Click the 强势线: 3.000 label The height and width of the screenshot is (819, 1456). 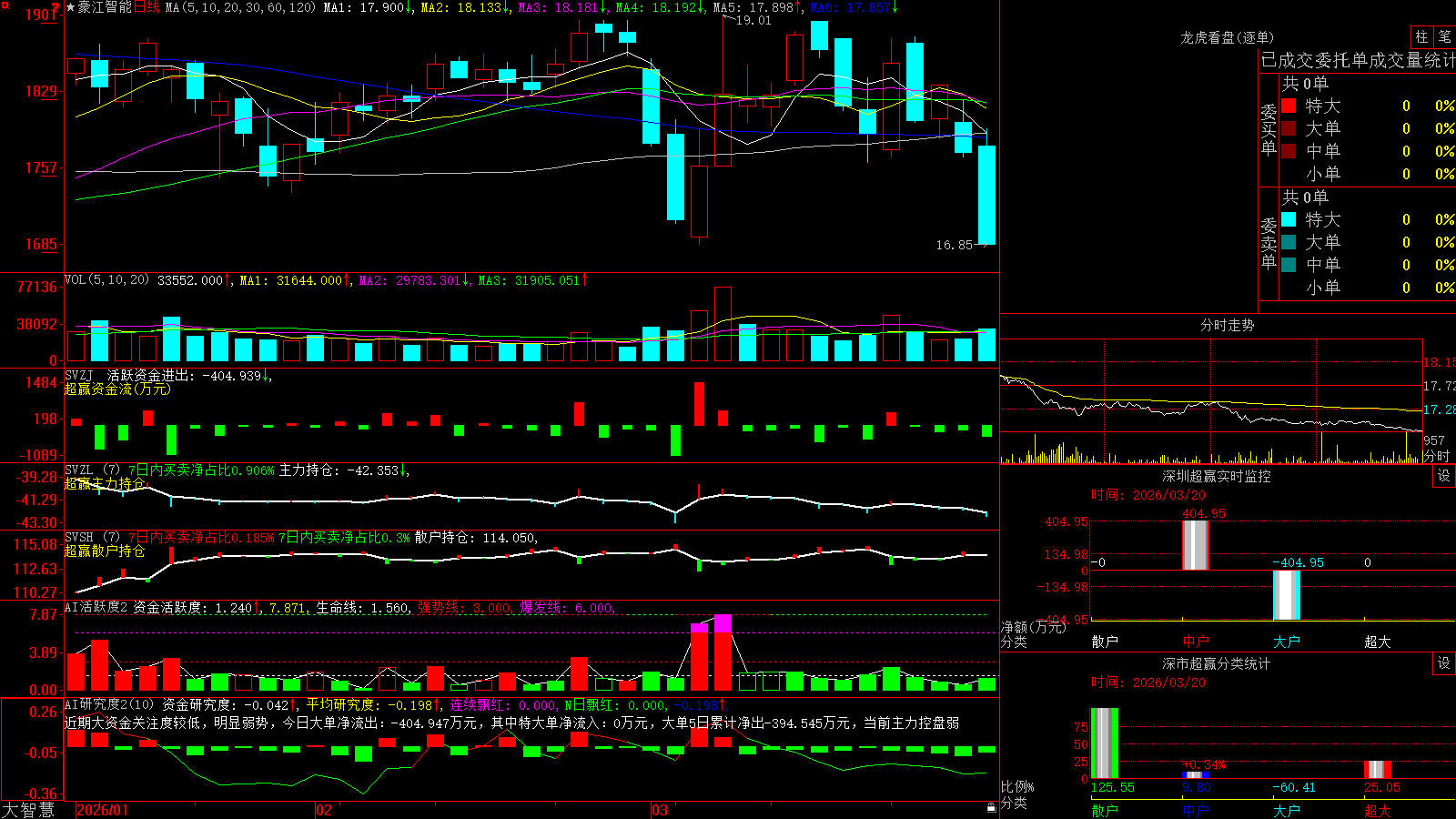coord(464,607)
